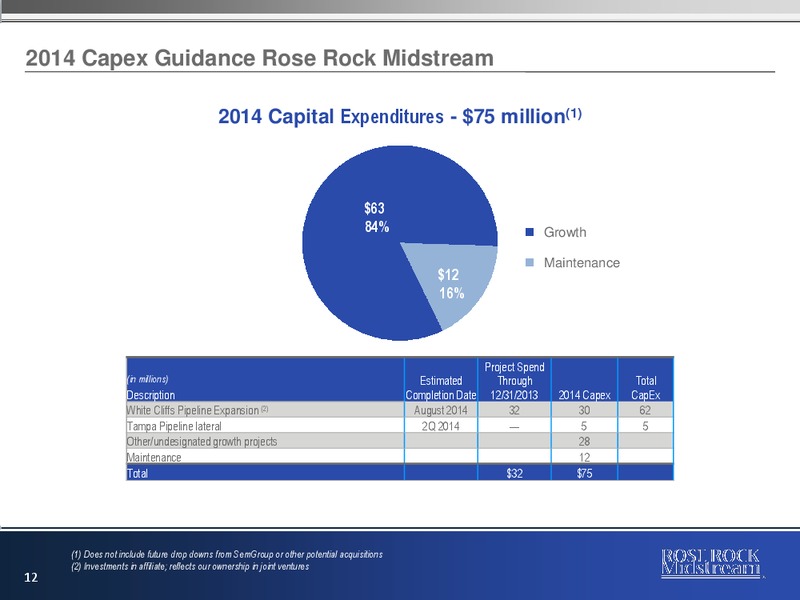Click the 'Total' row label
The width and height of the screenshot is (800, 600).
pyautogui.click(x=137, y=473)
